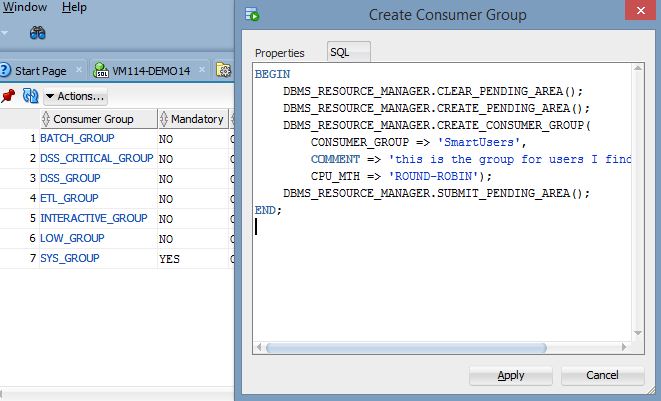
Task: Switch to the Start Page tab
Action: click(x=40, y=71)
